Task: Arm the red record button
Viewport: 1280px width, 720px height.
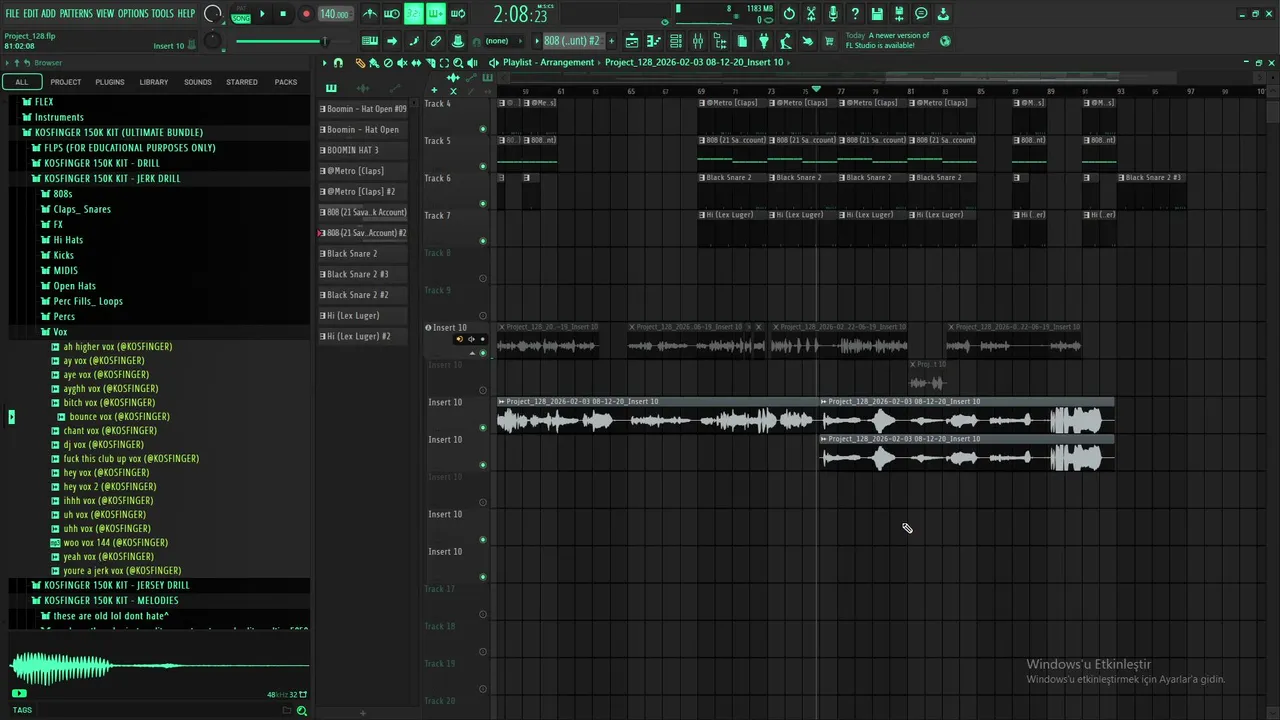Action: [x=306, y=14]
